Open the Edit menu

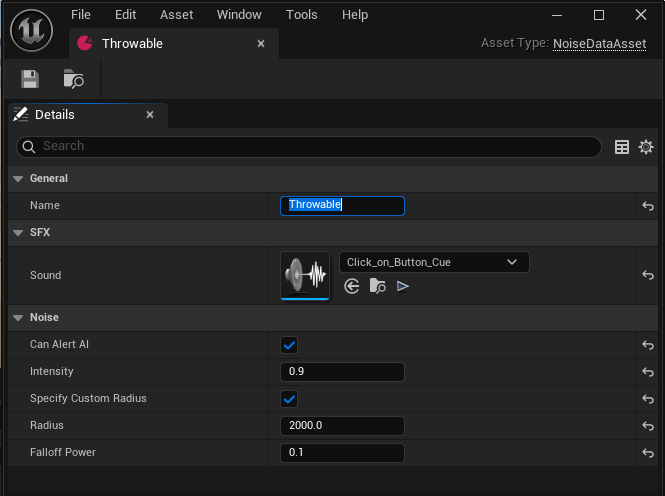point(126,15)
